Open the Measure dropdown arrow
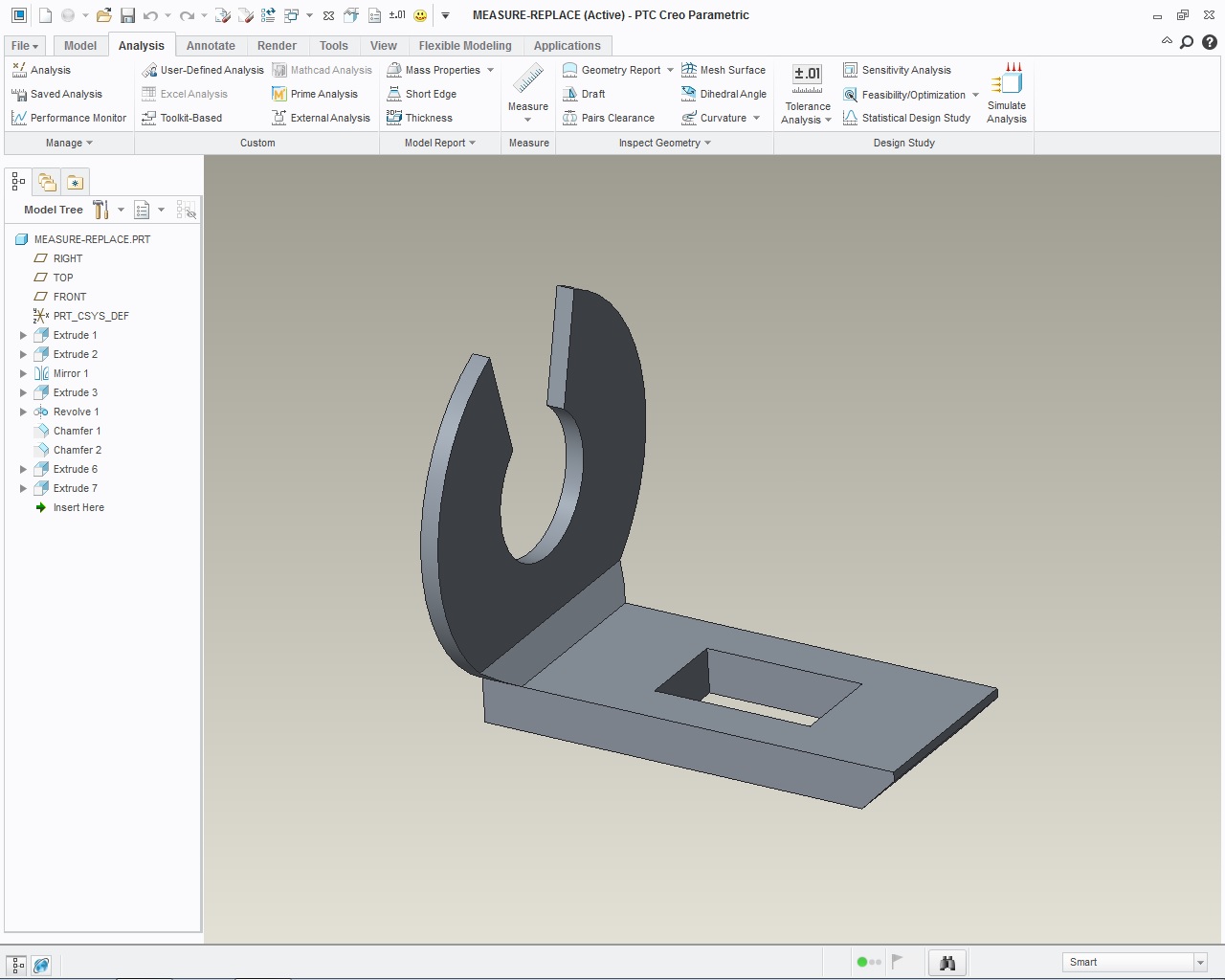Image resolution: width=1225 pixels, height=980 pixels. coord(528,120)
